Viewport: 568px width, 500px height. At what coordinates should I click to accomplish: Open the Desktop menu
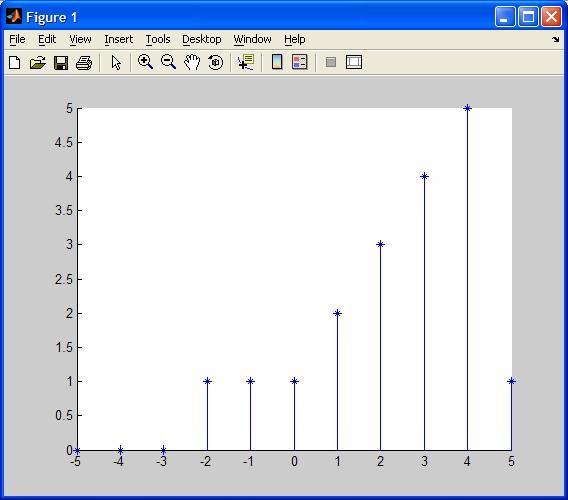(x=201, y=39)
